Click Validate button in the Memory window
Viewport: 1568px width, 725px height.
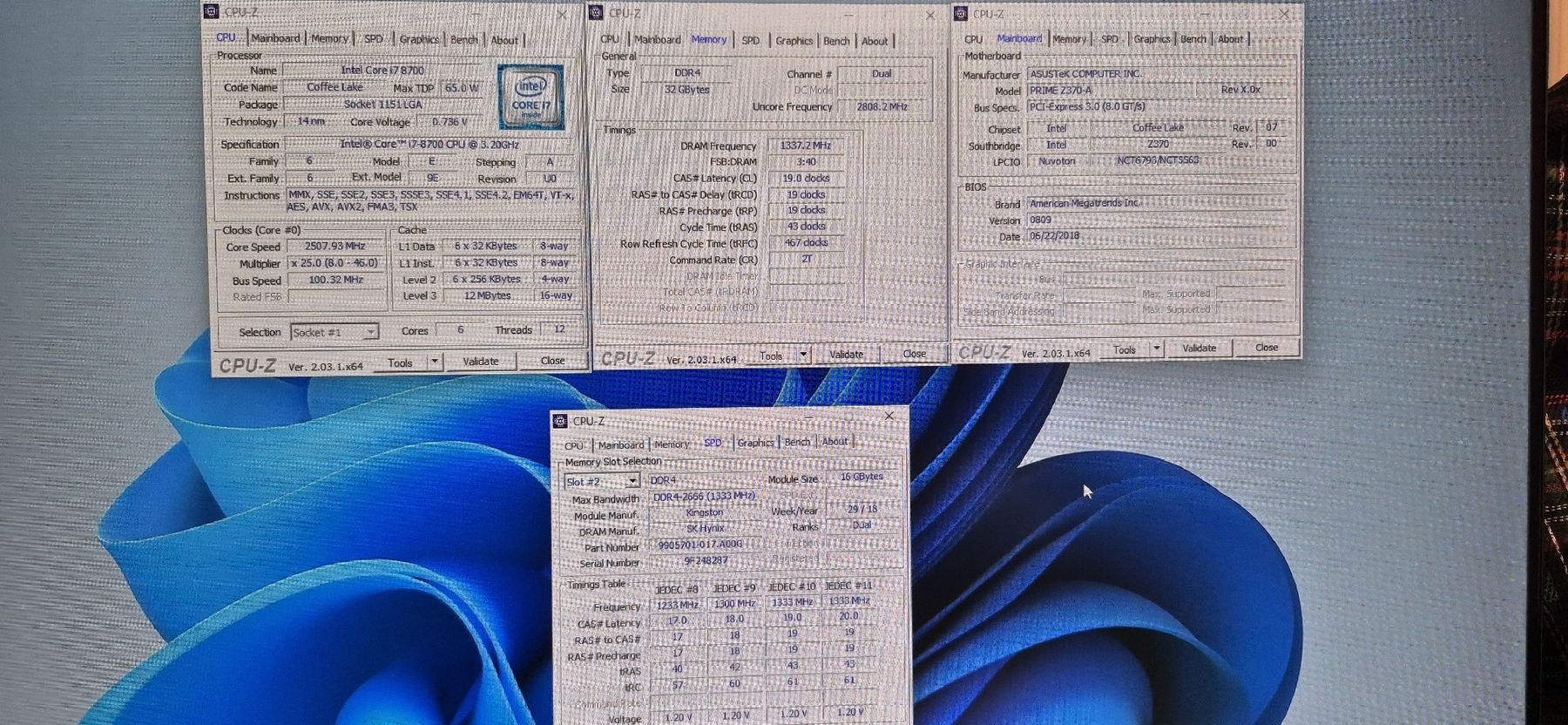[846, 354]
